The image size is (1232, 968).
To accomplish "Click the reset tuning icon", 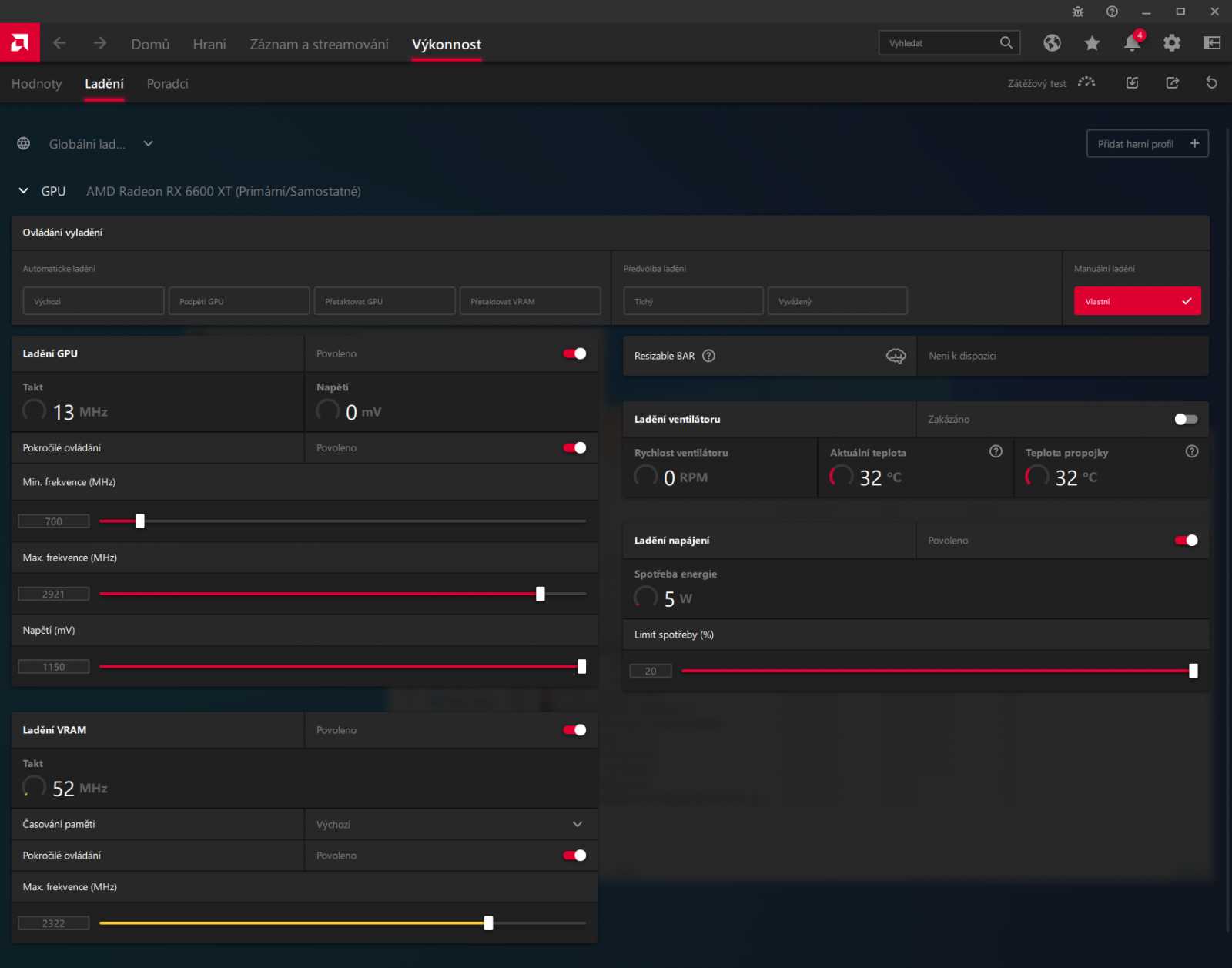I will (1212, 82).
